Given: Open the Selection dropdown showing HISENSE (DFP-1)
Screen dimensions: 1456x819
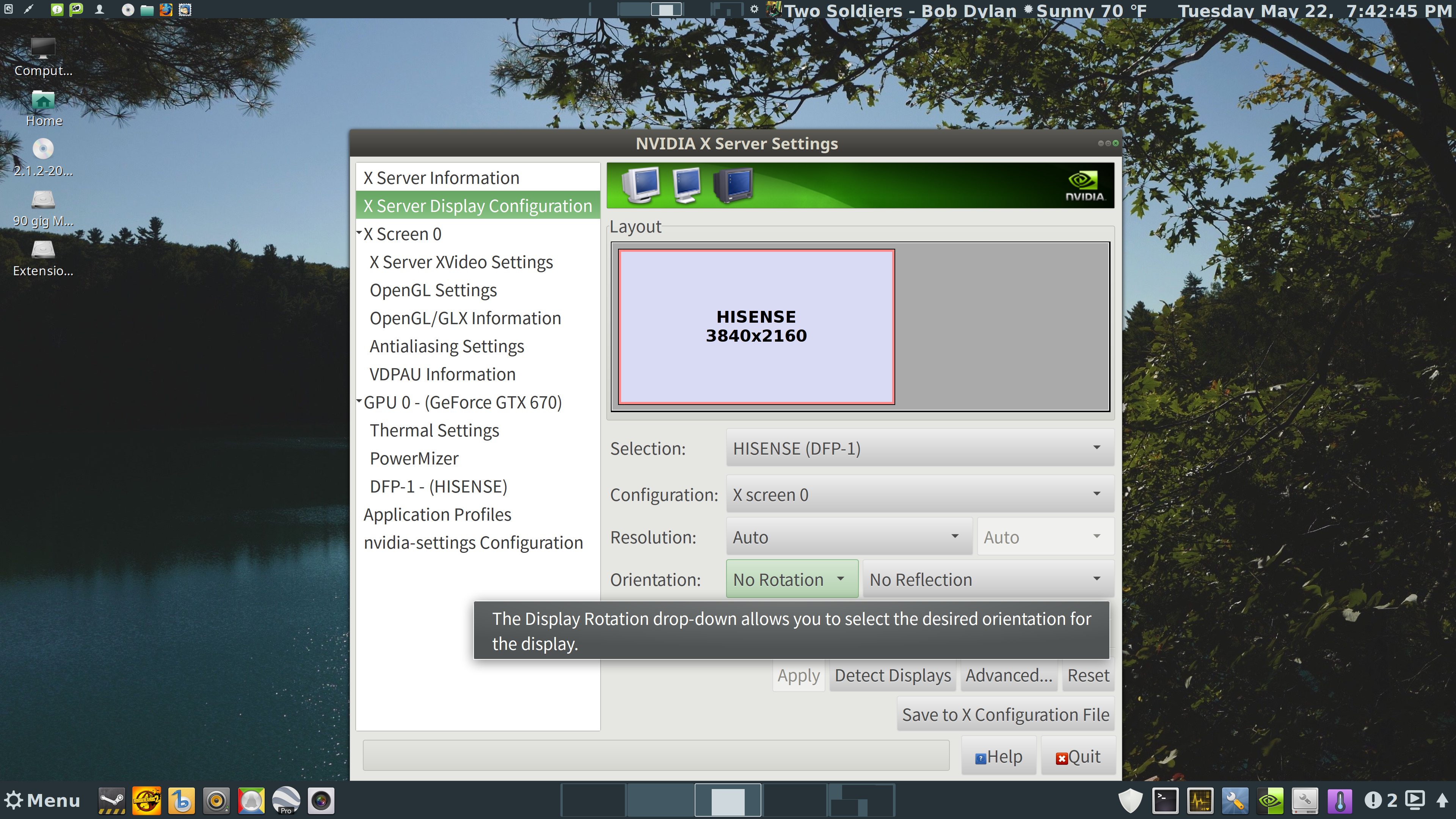Looking at the screenshot, I should (919, 448).
